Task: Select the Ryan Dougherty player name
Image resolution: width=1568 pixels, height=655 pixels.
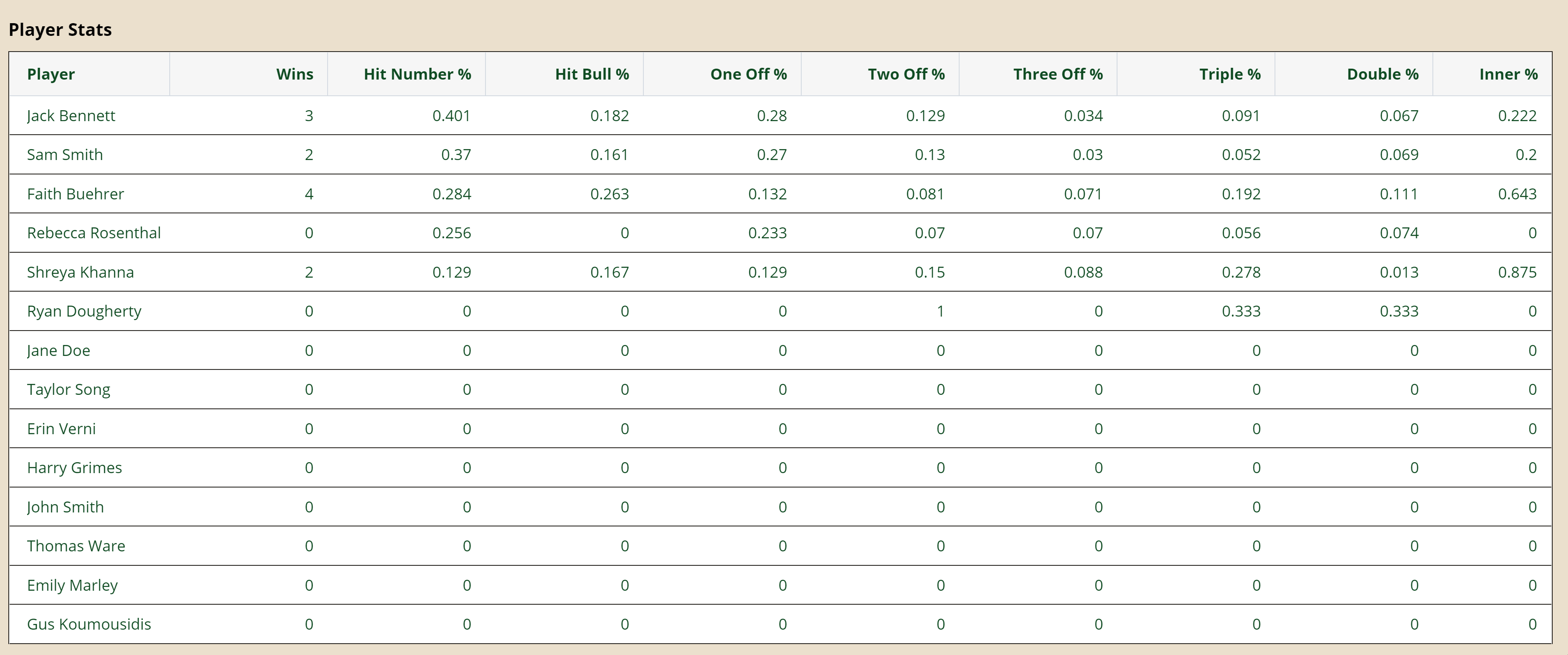Action: tap(84, 311)
